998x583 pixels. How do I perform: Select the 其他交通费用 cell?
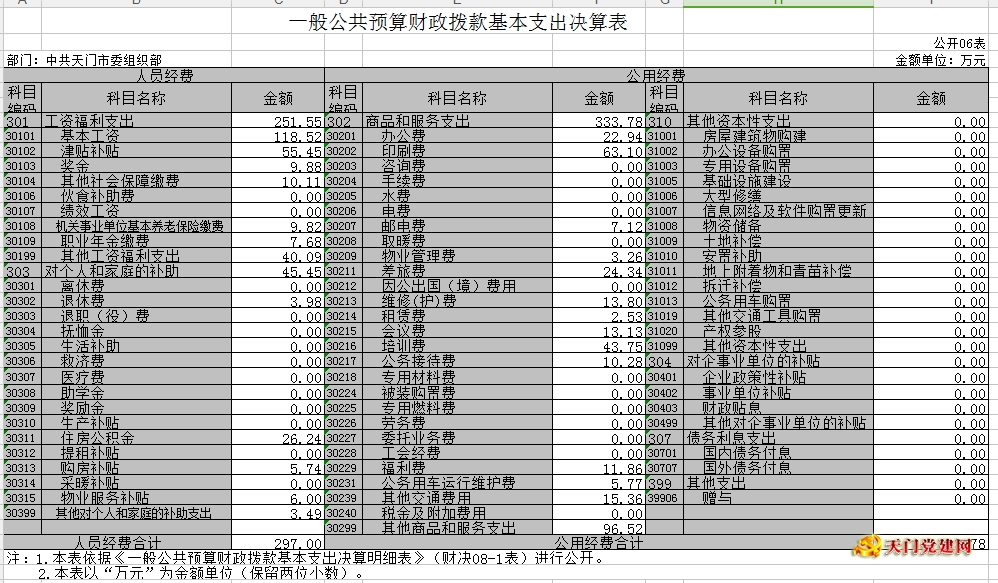click(x=458, y=498)
